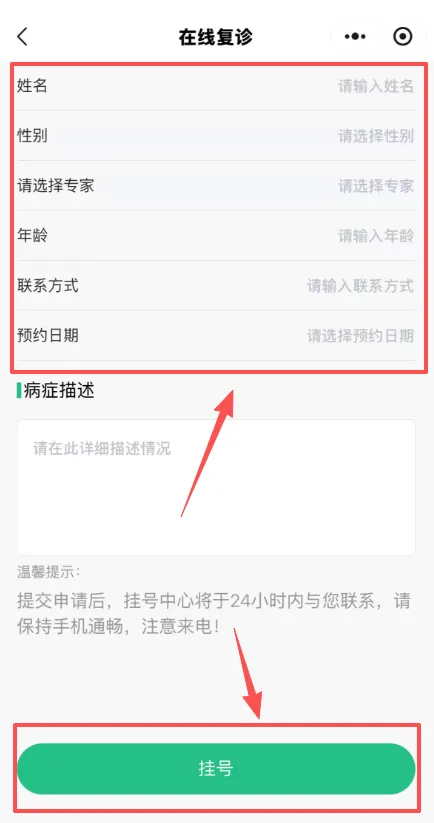Click the 在线复诊 page title
This screenshot has width=434, height=823.
pos(216,37)
